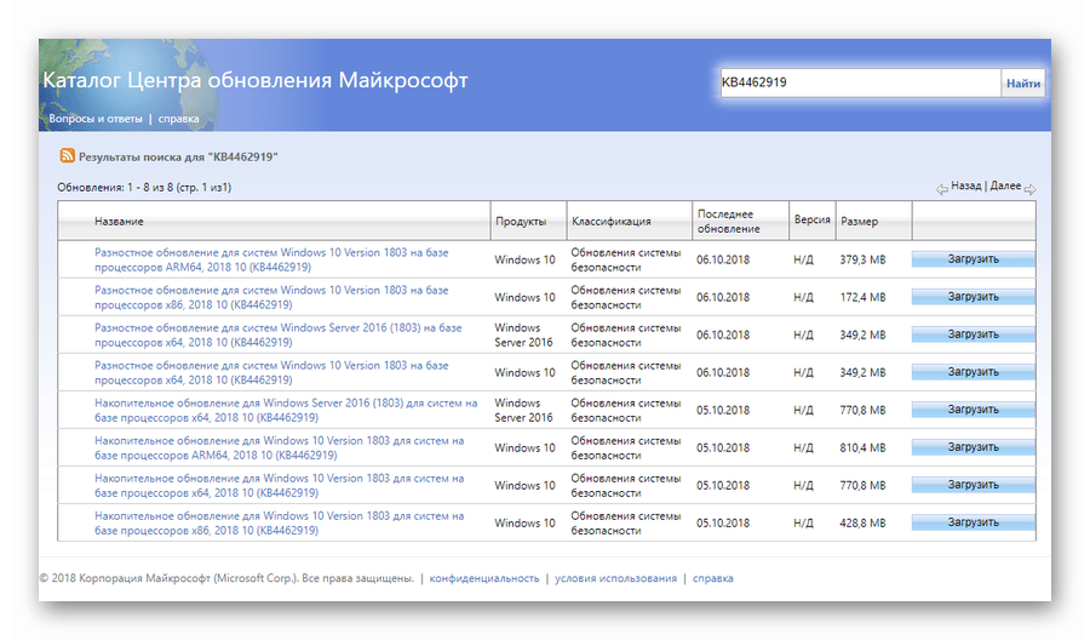Focus the search field containing KB4462919
The width and height of the screenshot is (1090, 640).
858,83
